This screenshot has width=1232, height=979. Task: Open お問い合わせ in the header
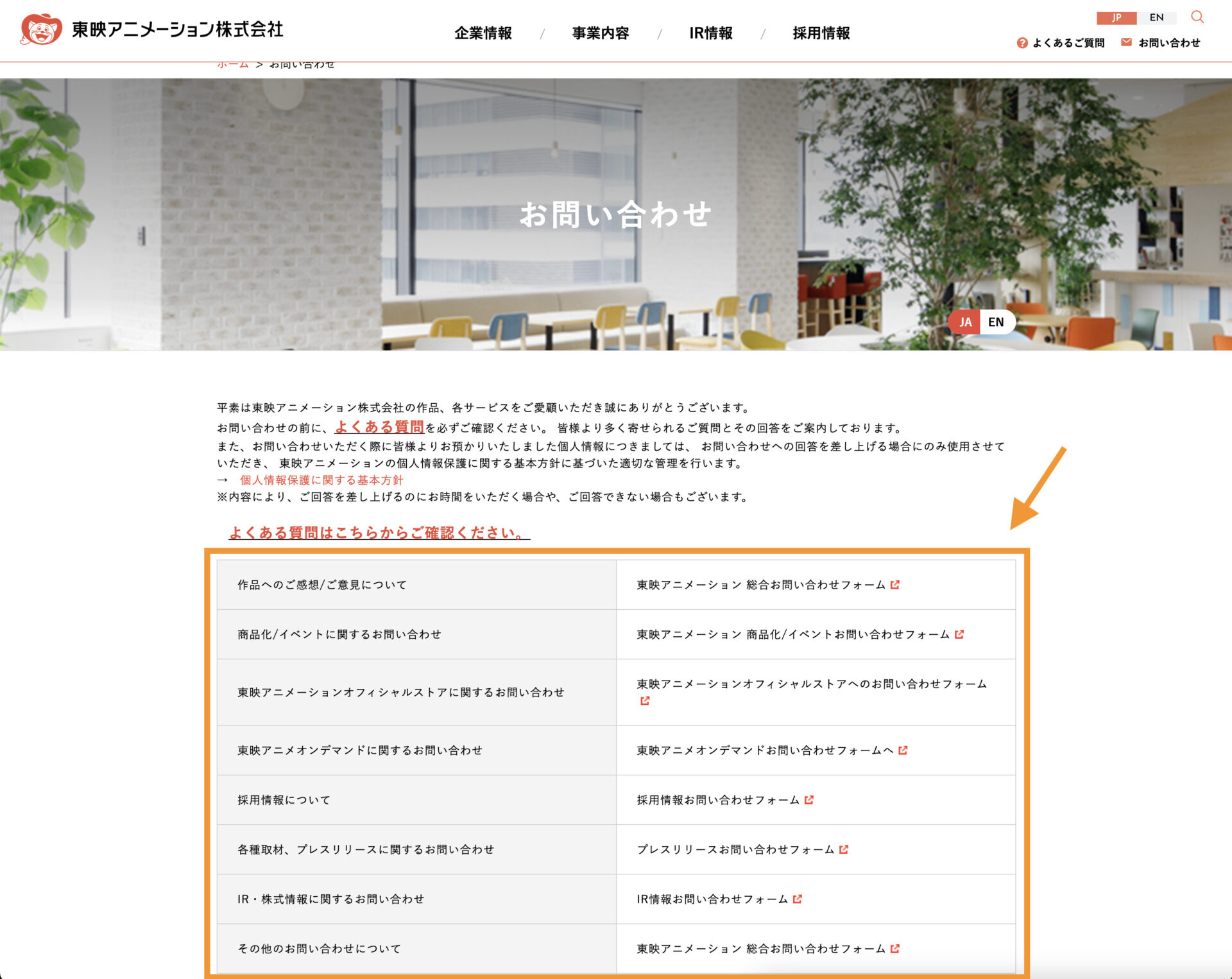(1169, 43)
